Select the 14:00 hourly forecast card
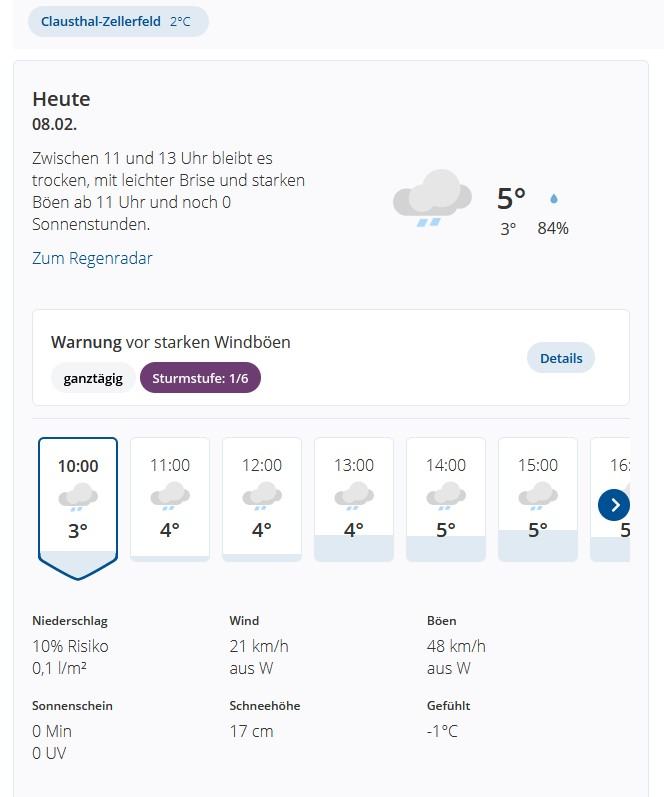664x797 pixels. (x=446, y=499)
